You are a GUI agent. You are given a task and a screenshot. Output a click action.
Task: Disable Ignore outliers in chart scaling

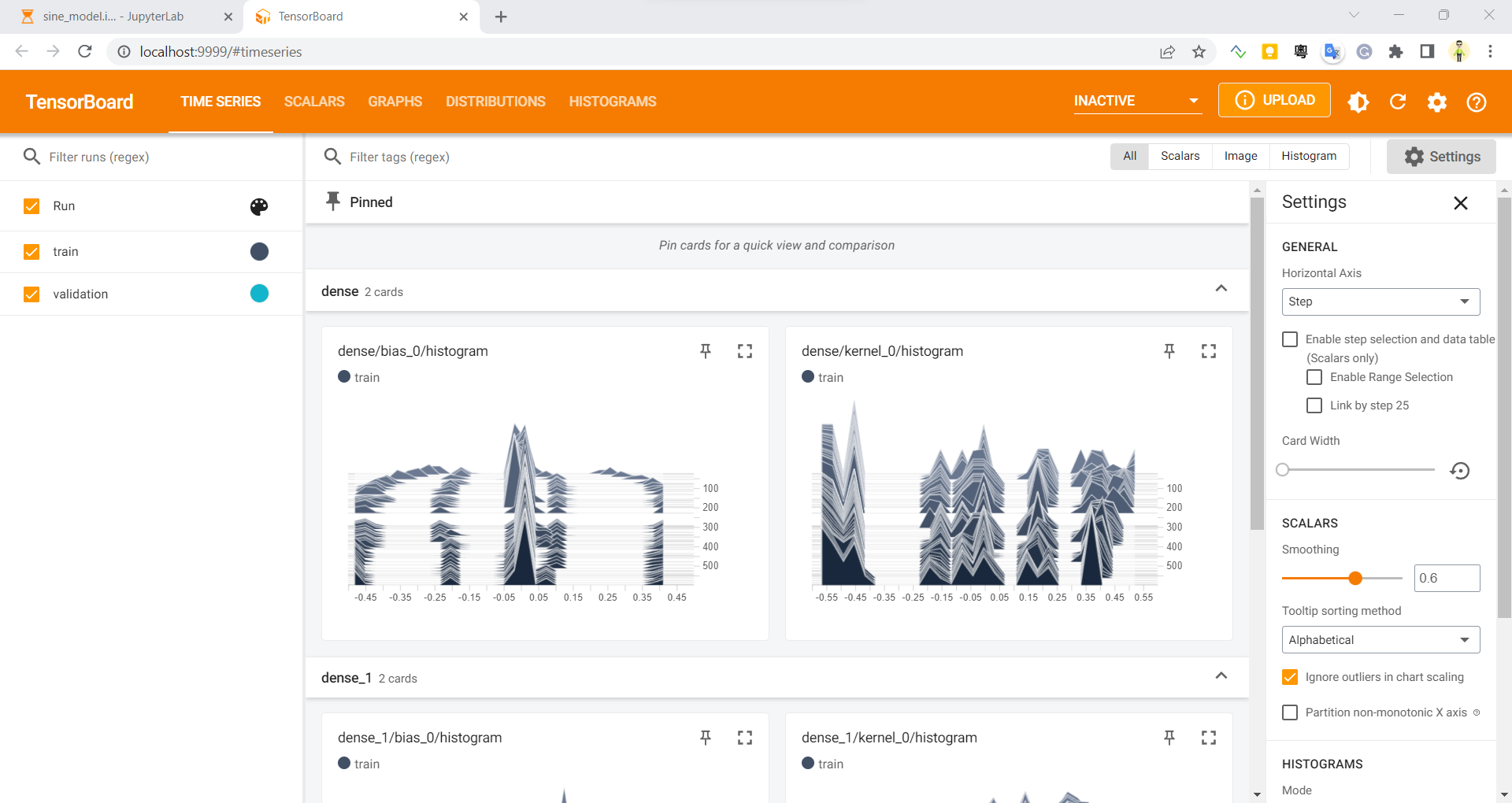pos(1290,677)
